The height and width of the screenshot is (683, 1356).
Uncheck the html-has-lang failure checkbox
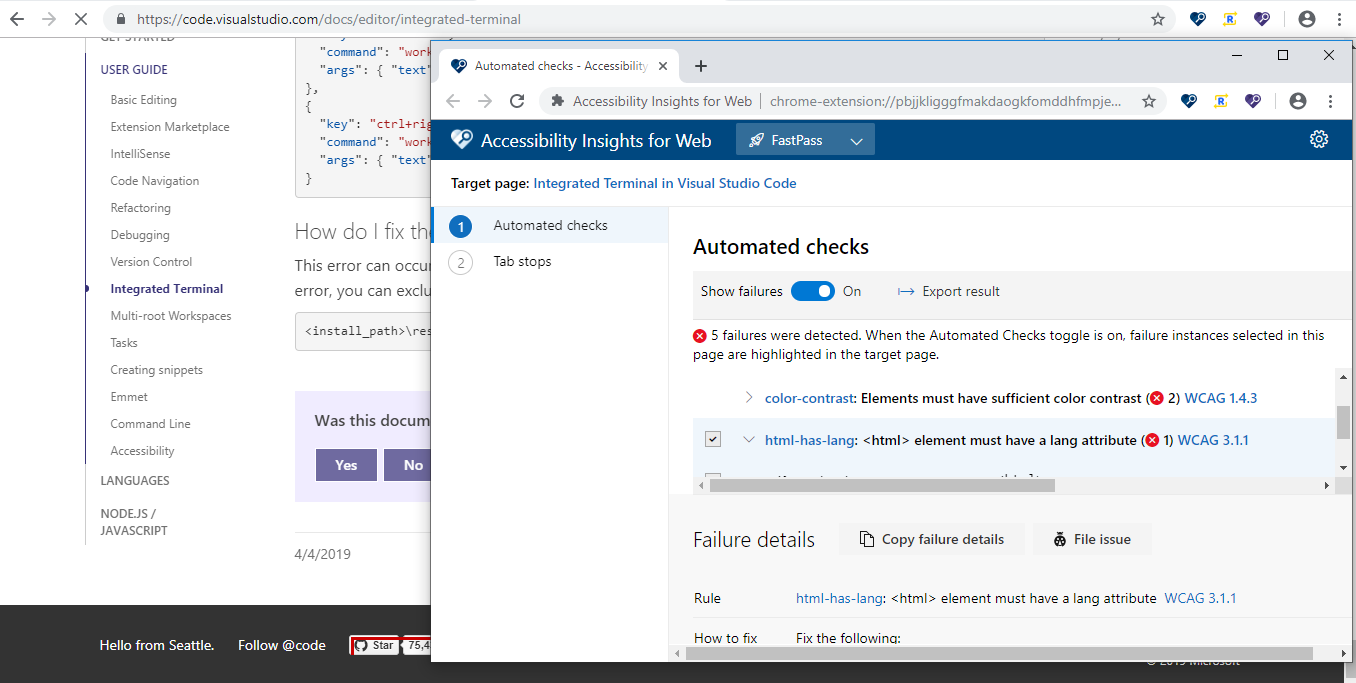(712, 439)
